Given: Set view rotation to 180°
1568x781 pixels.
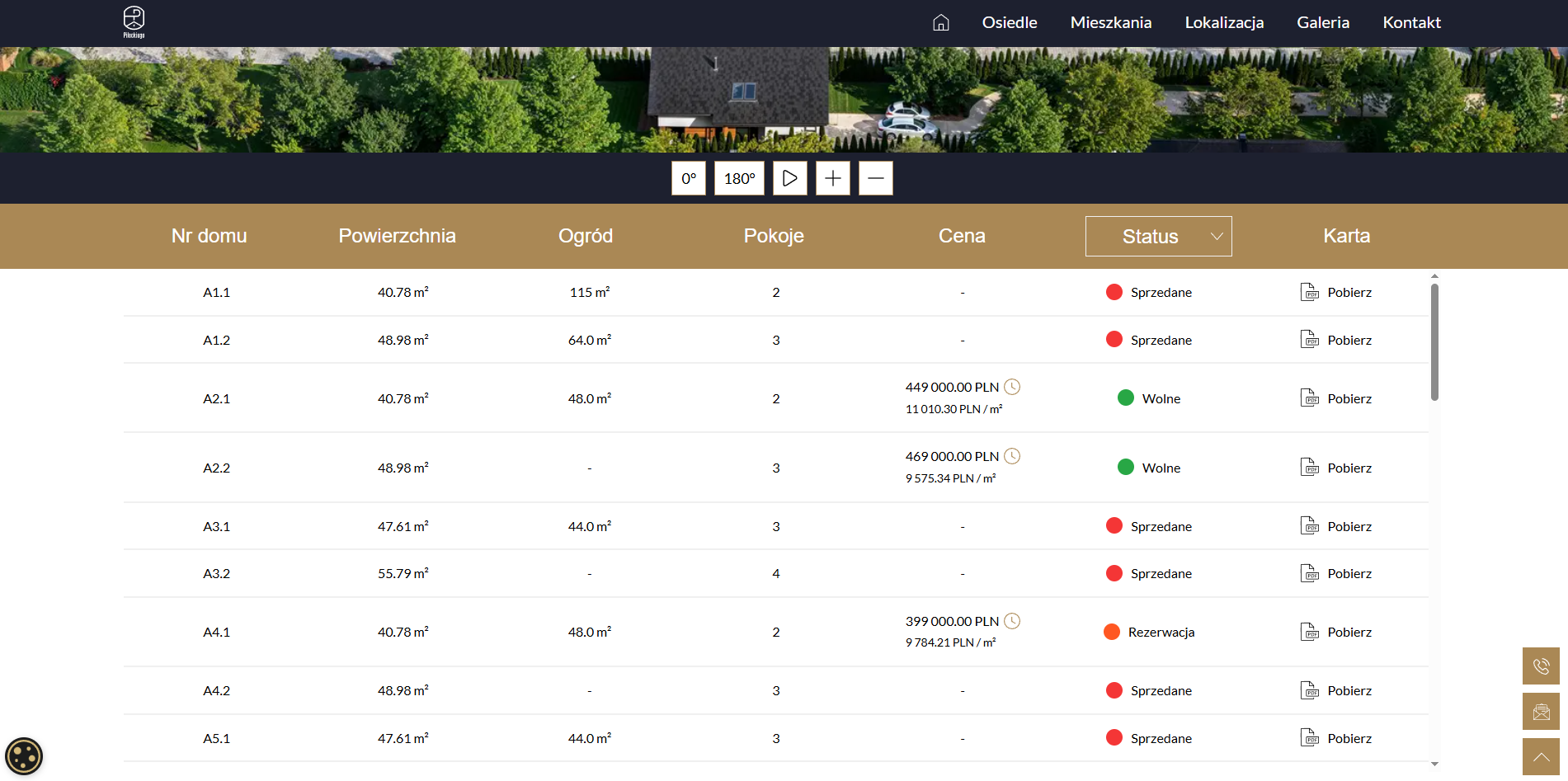Looking at the screenshot, I should (739, 178).
